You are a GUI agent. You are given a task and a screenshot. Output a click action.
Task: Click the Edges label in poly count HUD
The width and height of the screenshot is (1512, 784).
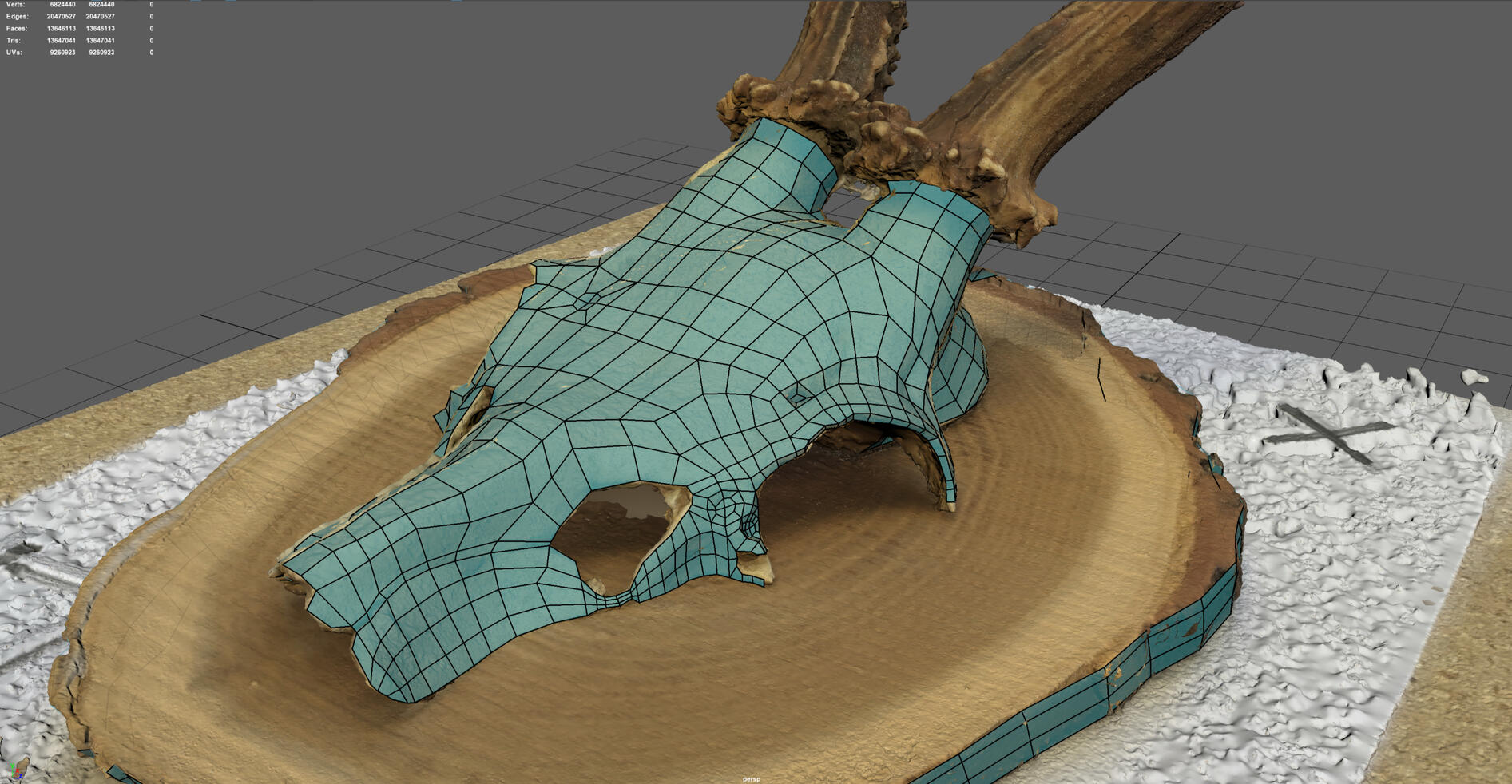pos(16,17)
